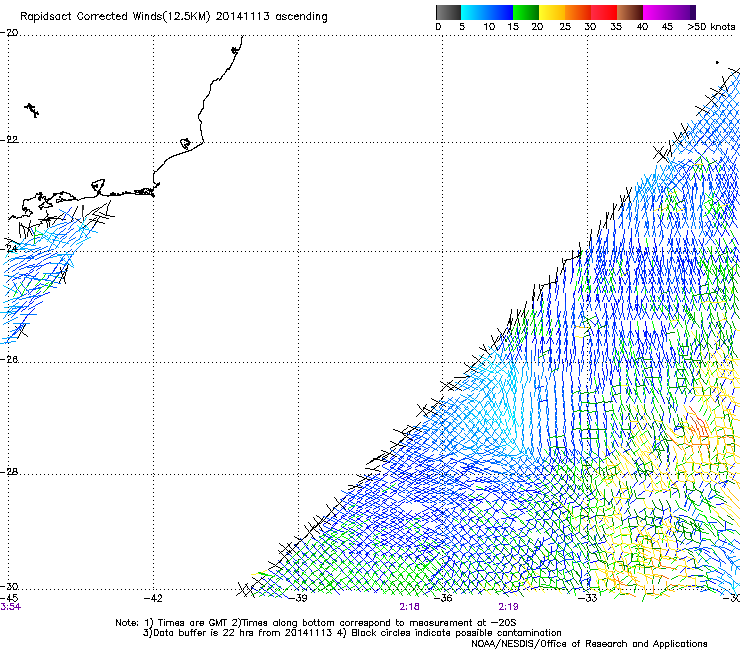
Task: Click the '-26' latitude label
Action: [9, 360]
